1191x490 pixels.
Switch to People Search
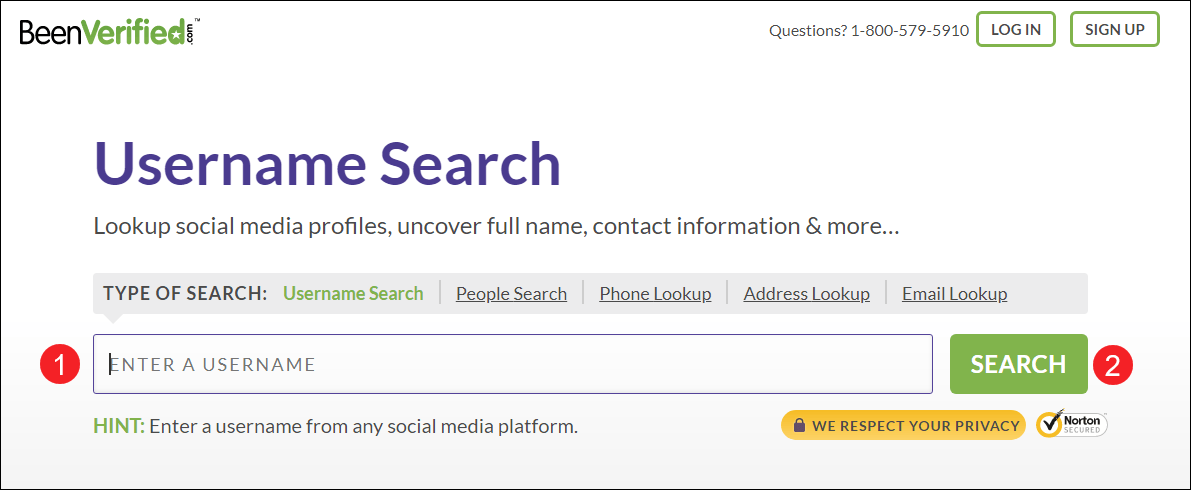tap(511, 294)
